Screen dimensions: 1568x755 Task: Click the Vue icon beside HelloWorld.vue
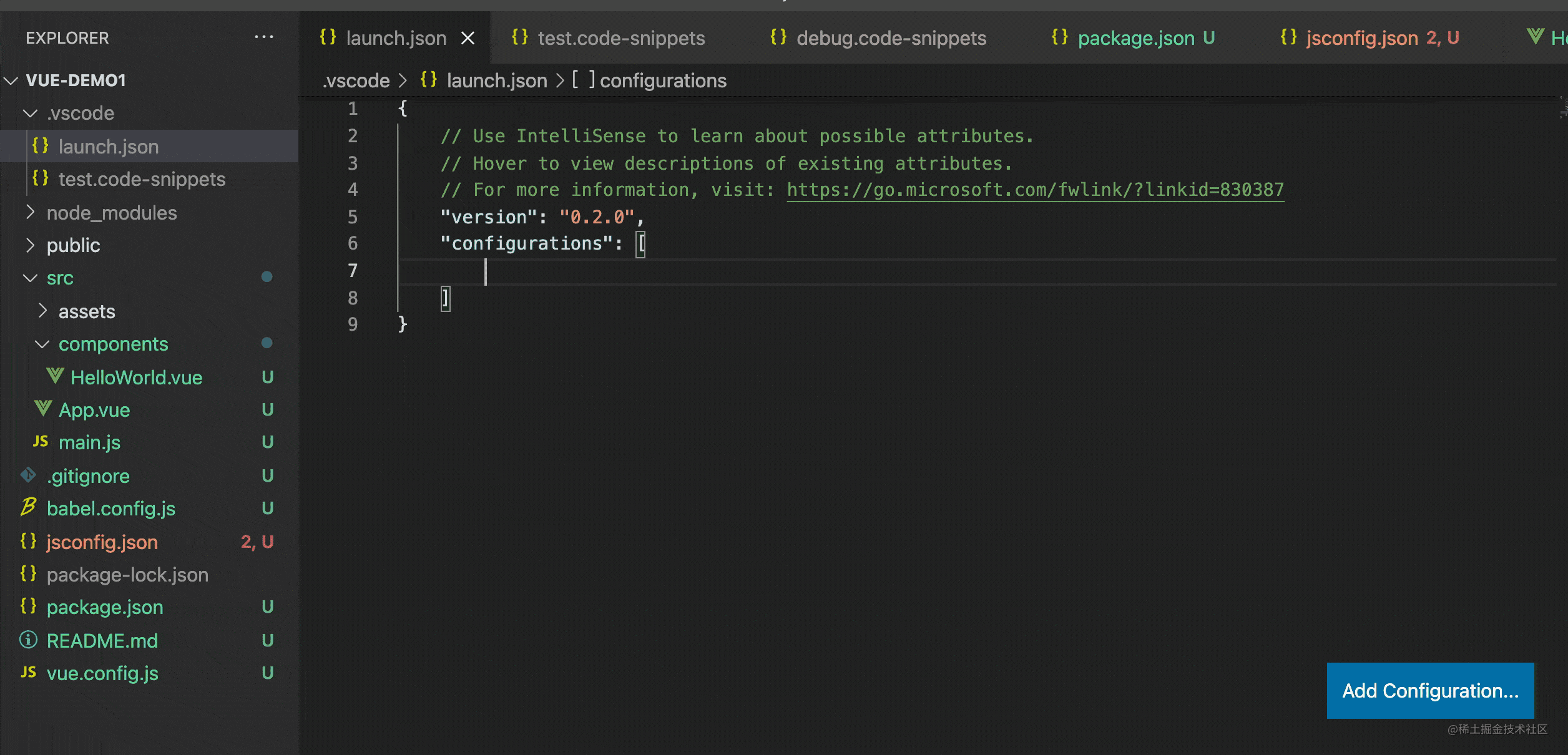(55, 376)
